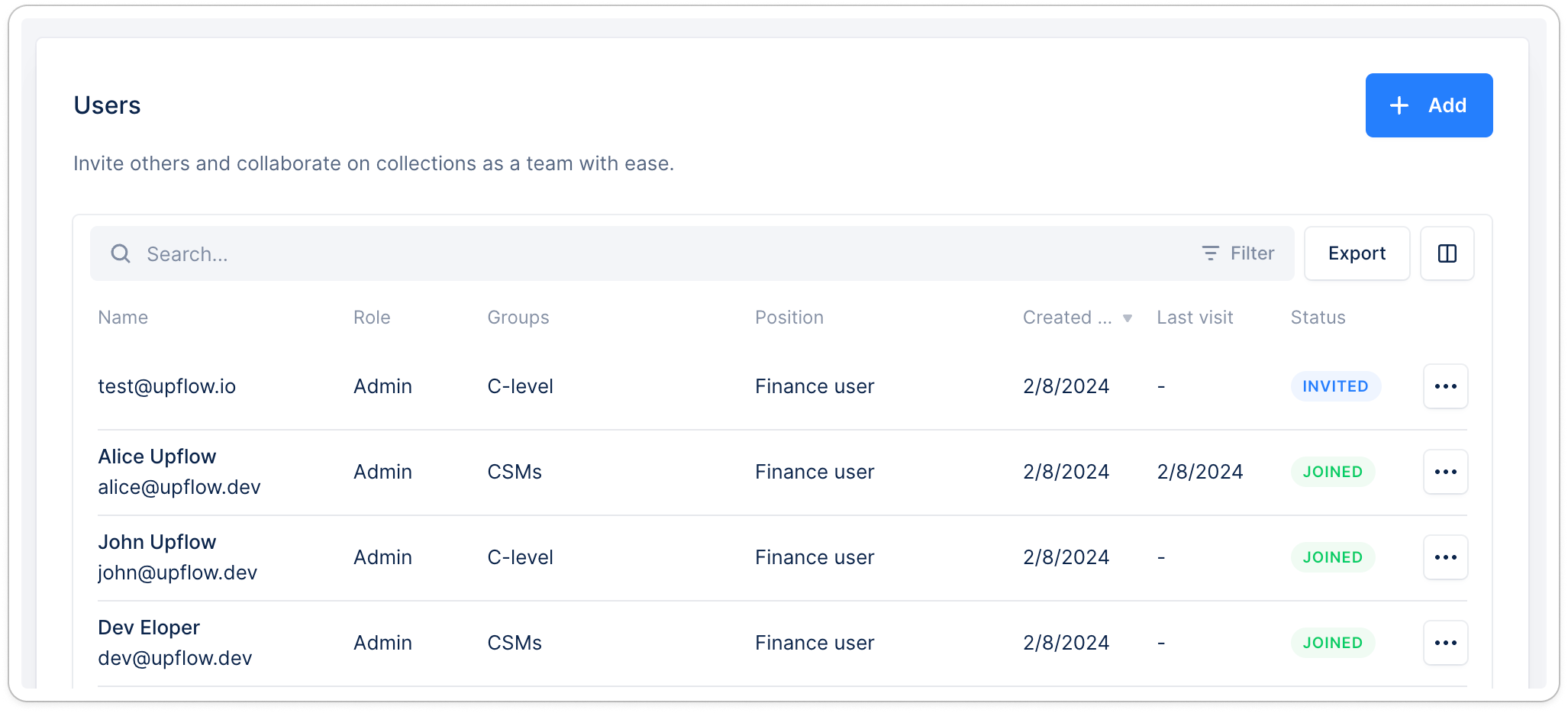Viewport: 1568px width, 713px height.
Task: Click the Role column header
Action: [372, 318]
